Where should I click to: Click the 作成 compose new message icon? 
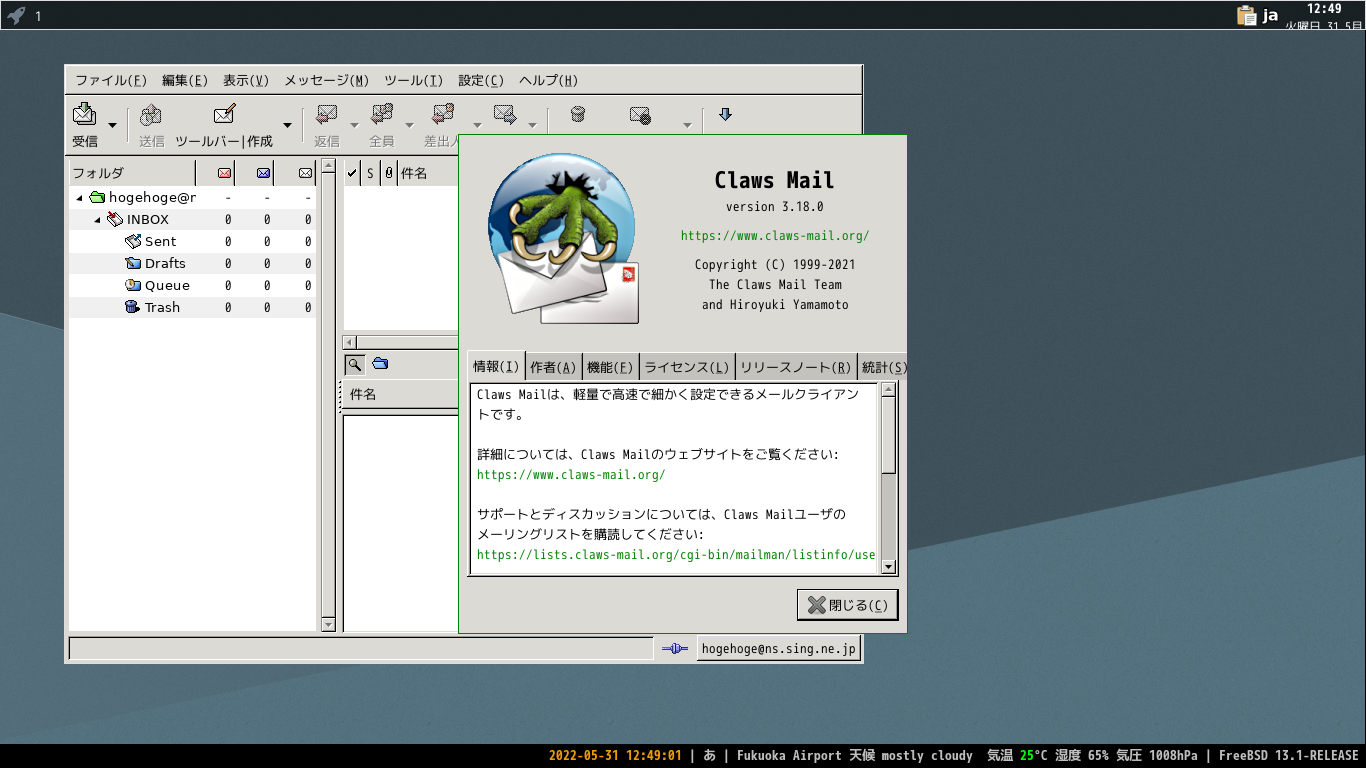pyautogui.click(x=225, y=114)
